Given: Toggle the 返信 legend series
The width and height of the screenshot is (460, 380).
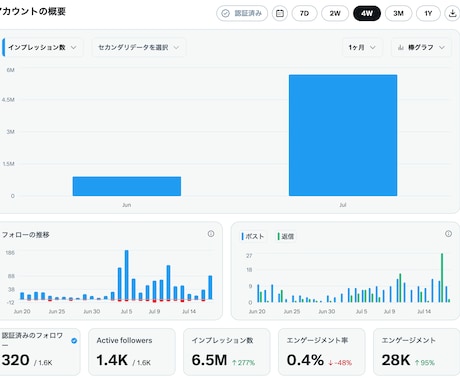Looking at the screenshot, I should click(286, 236).
